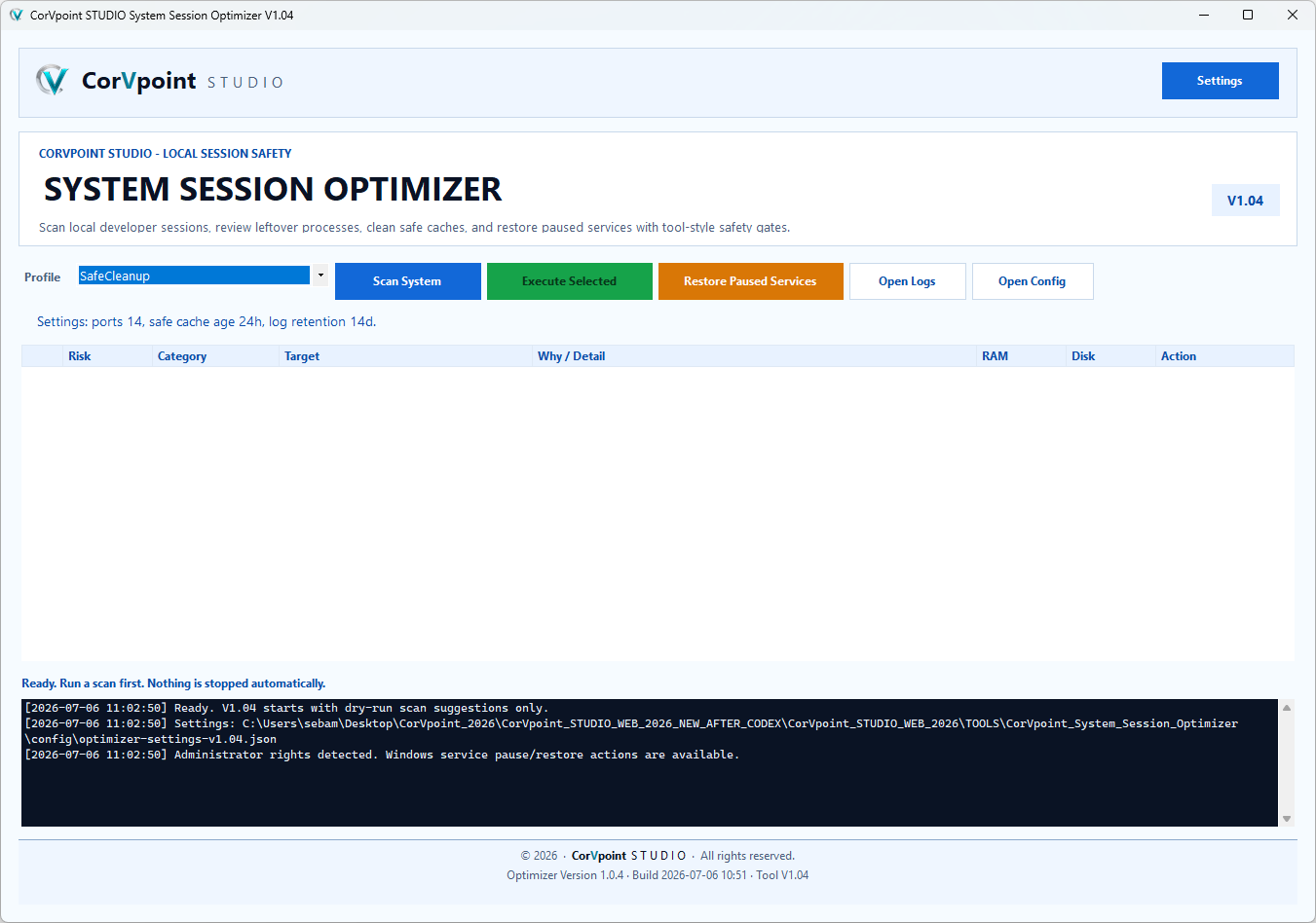Image resolution: width=1316 pixels, height=923 pixels.
Task: Open Logs button
Action: click(907, 281)
